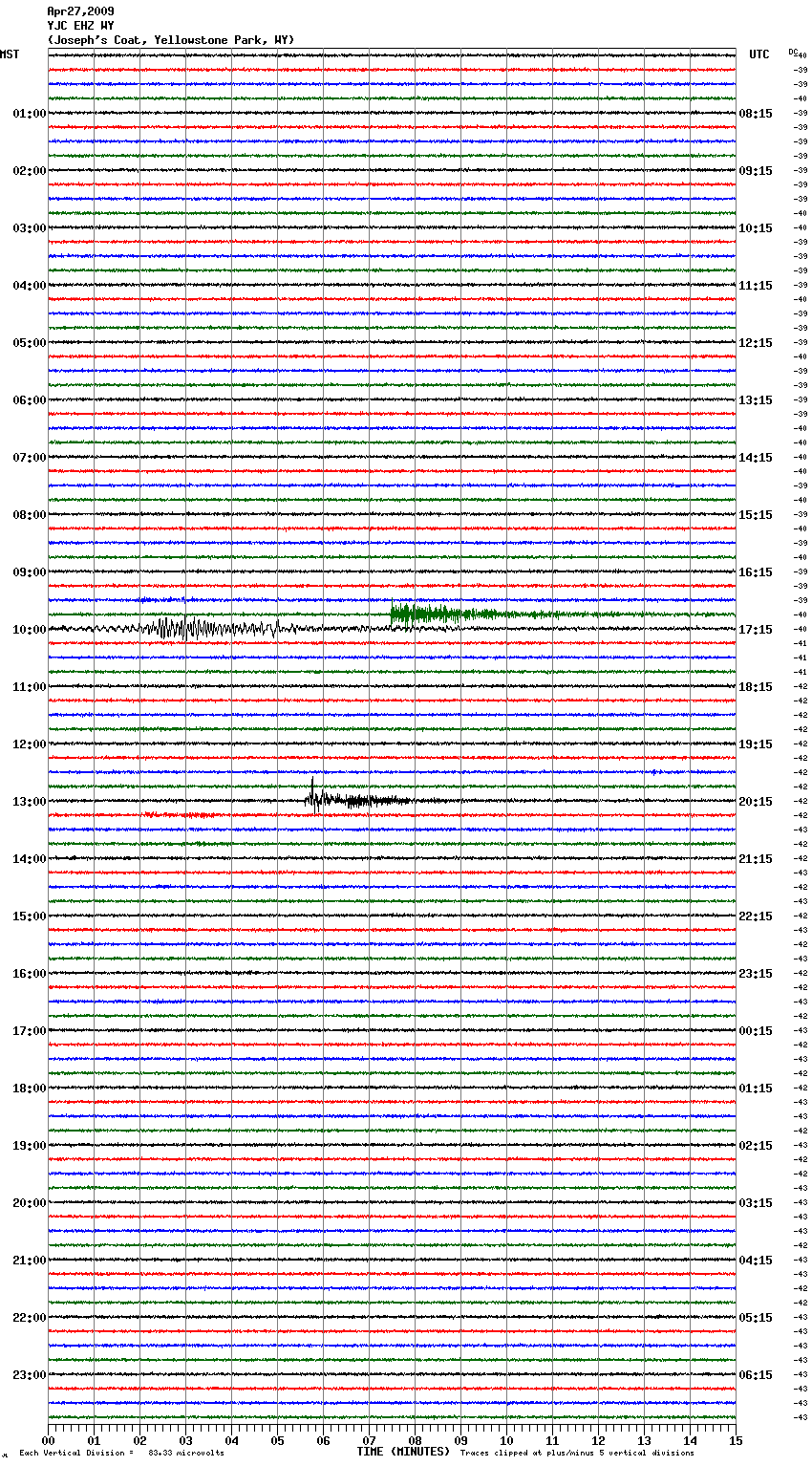Select the 06:00 MST time label
The height and width of the screenshot is (1466, 812).
pyautogui.click(x=30, y=400)
